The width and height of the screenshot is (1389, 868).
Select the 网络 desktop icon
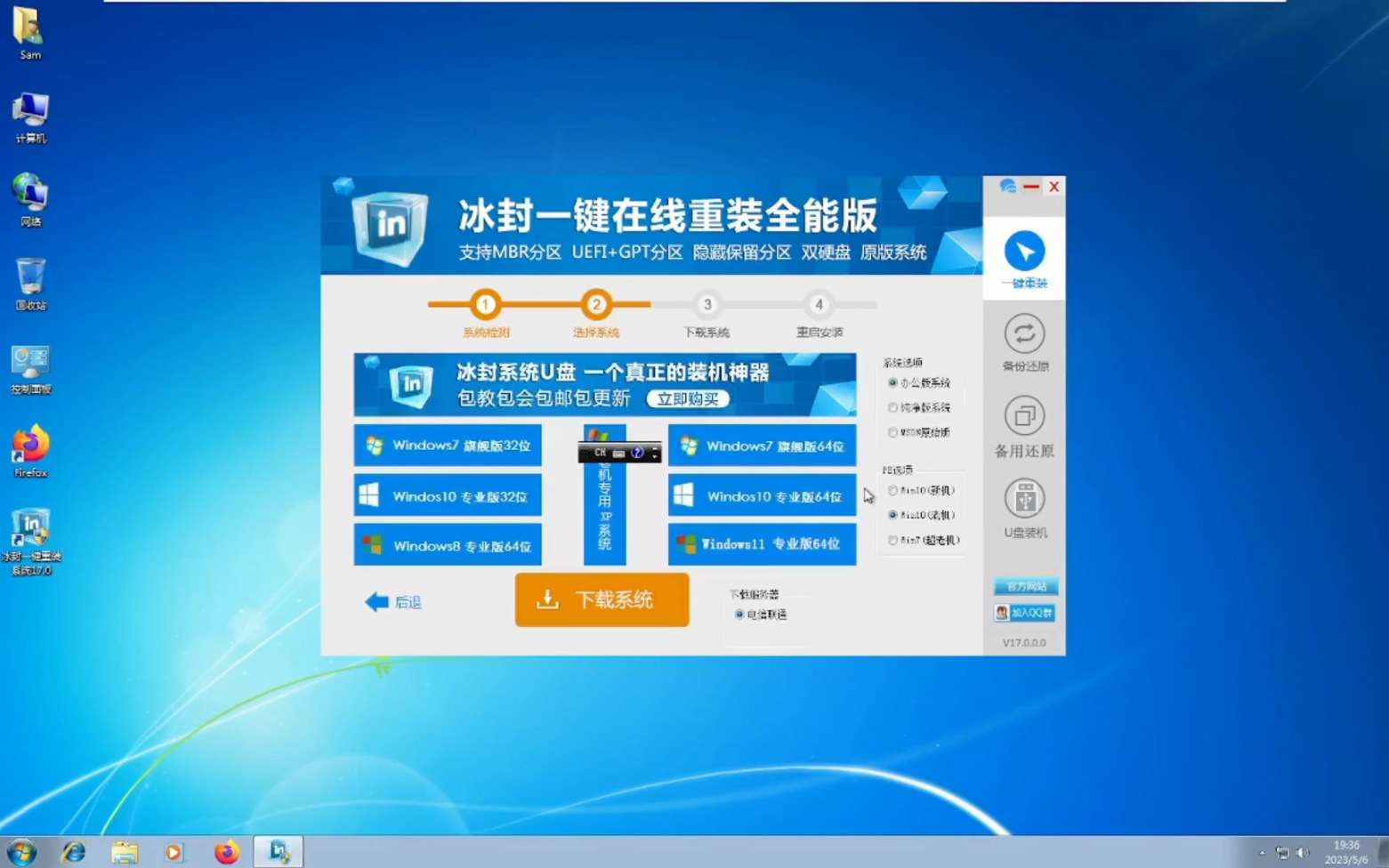click(30, 201)
